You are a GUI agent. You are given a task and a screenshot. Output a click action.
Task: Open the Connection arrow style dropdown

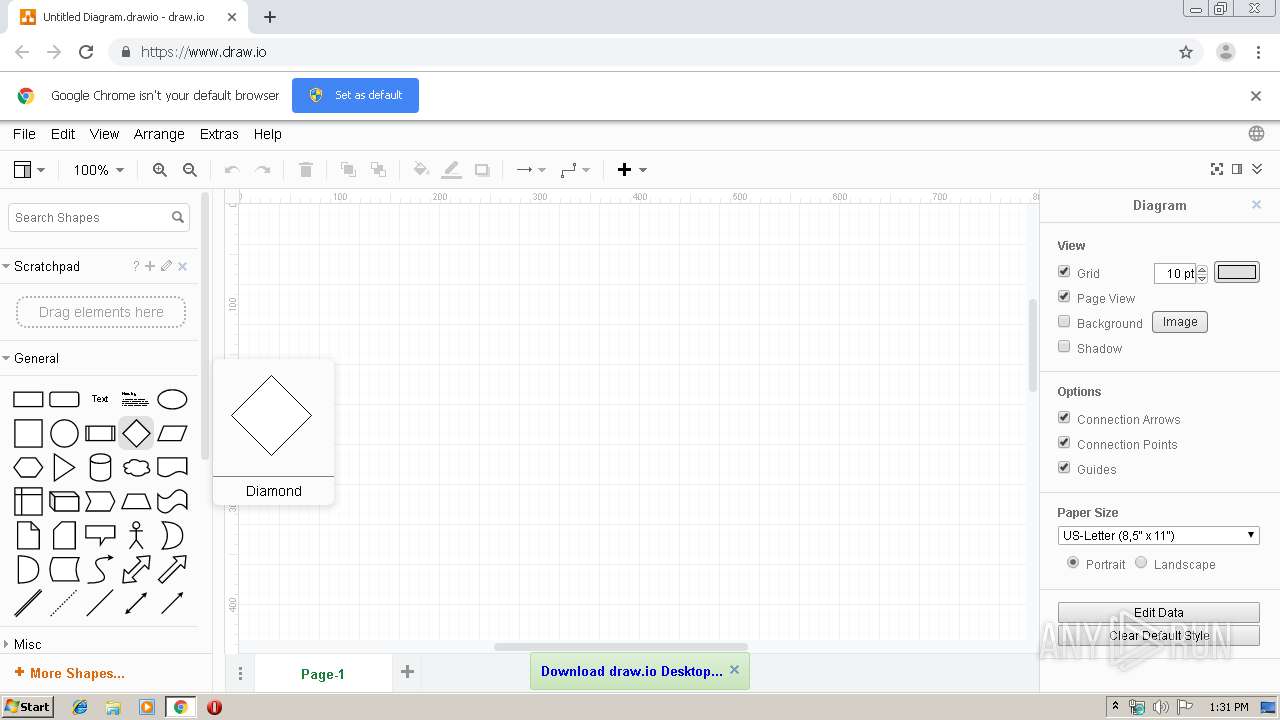530,170
